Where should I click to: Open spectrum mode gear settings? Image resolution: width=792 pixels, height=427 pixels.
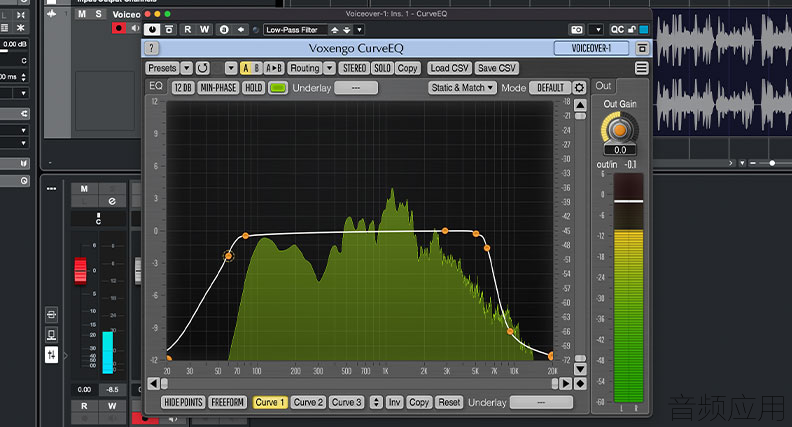tap(579, 88)
